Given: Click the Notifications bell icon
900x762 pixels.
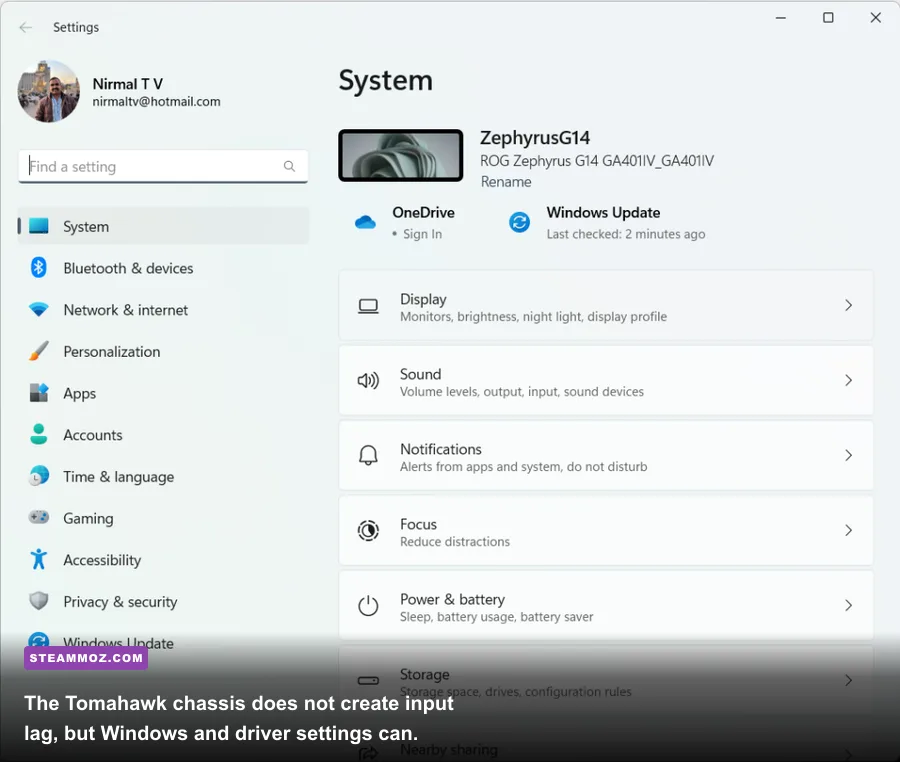Looking at the screenshot, I should point(368,456).
